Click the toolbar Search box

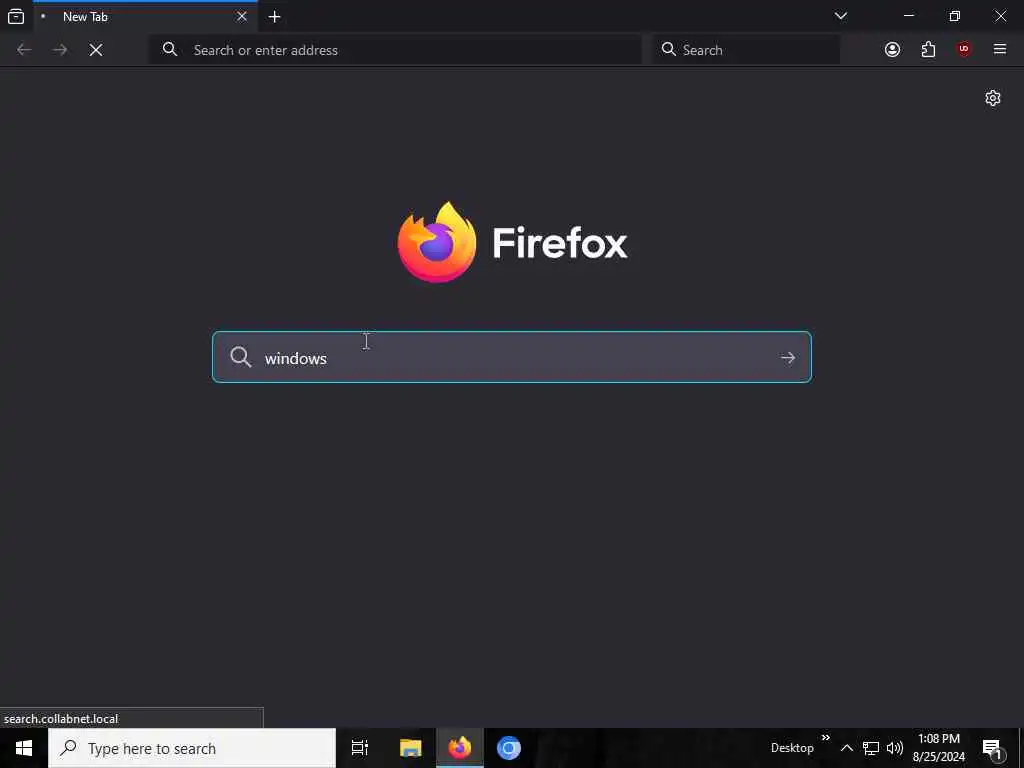click(x=746, y=50)
